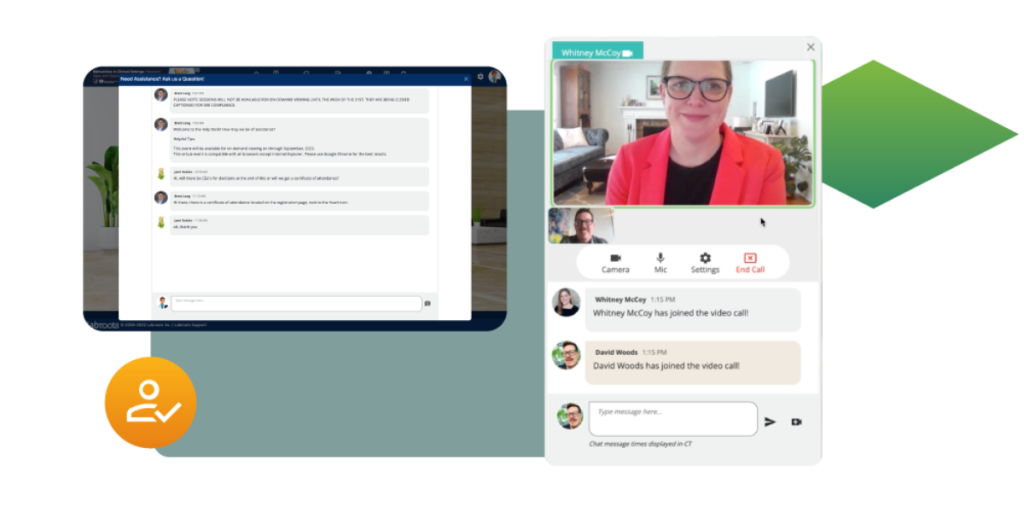The width and height of the screenshot is (1024, 512).
Task: Click agent avatar beside the 'PLEASE NOTE' message
Action: [161, 95]
